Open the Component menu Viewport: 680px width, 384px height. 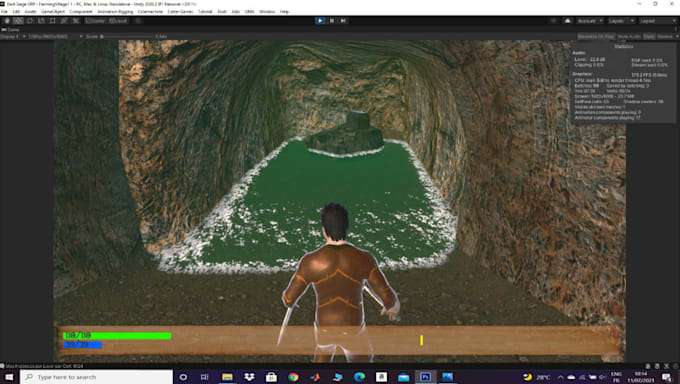(x=81, y=12)
